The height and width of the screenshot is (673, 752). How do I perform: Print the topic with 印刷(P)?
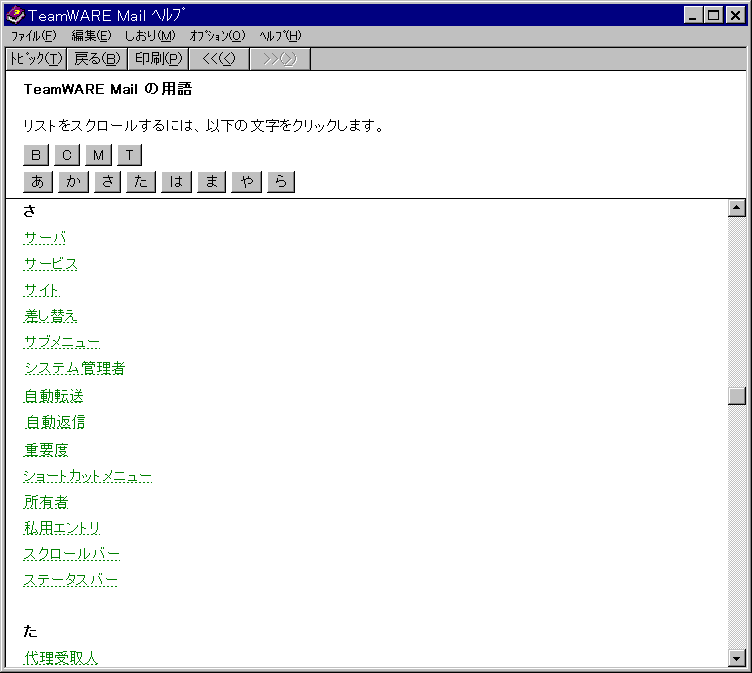click(x=158, y=59)
